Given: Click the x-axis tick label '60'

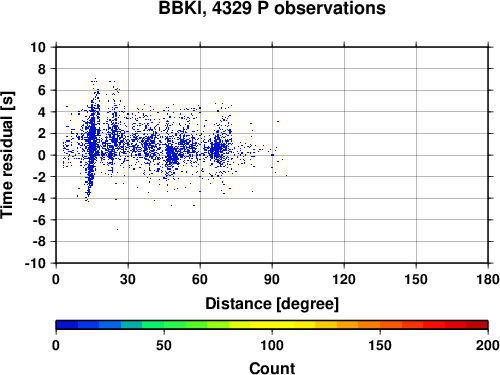Looking at the screenshot, I should [x=200, y=279].
